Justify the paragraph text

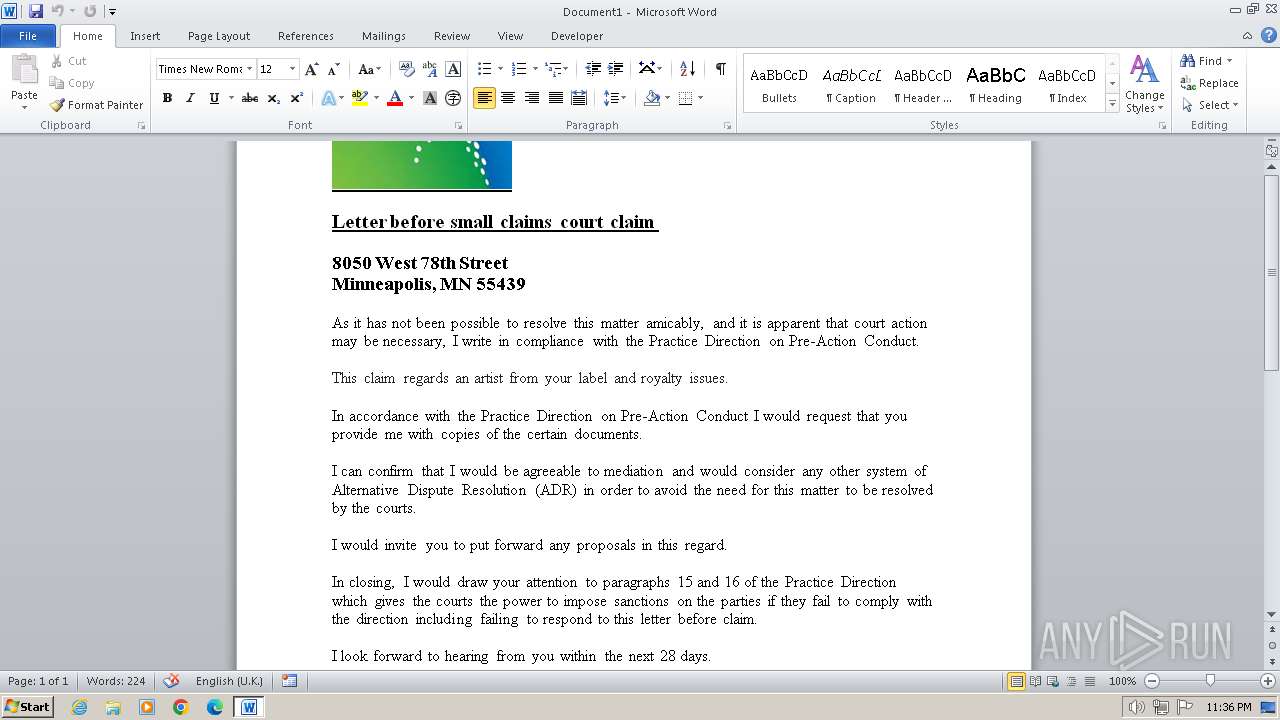555,98
